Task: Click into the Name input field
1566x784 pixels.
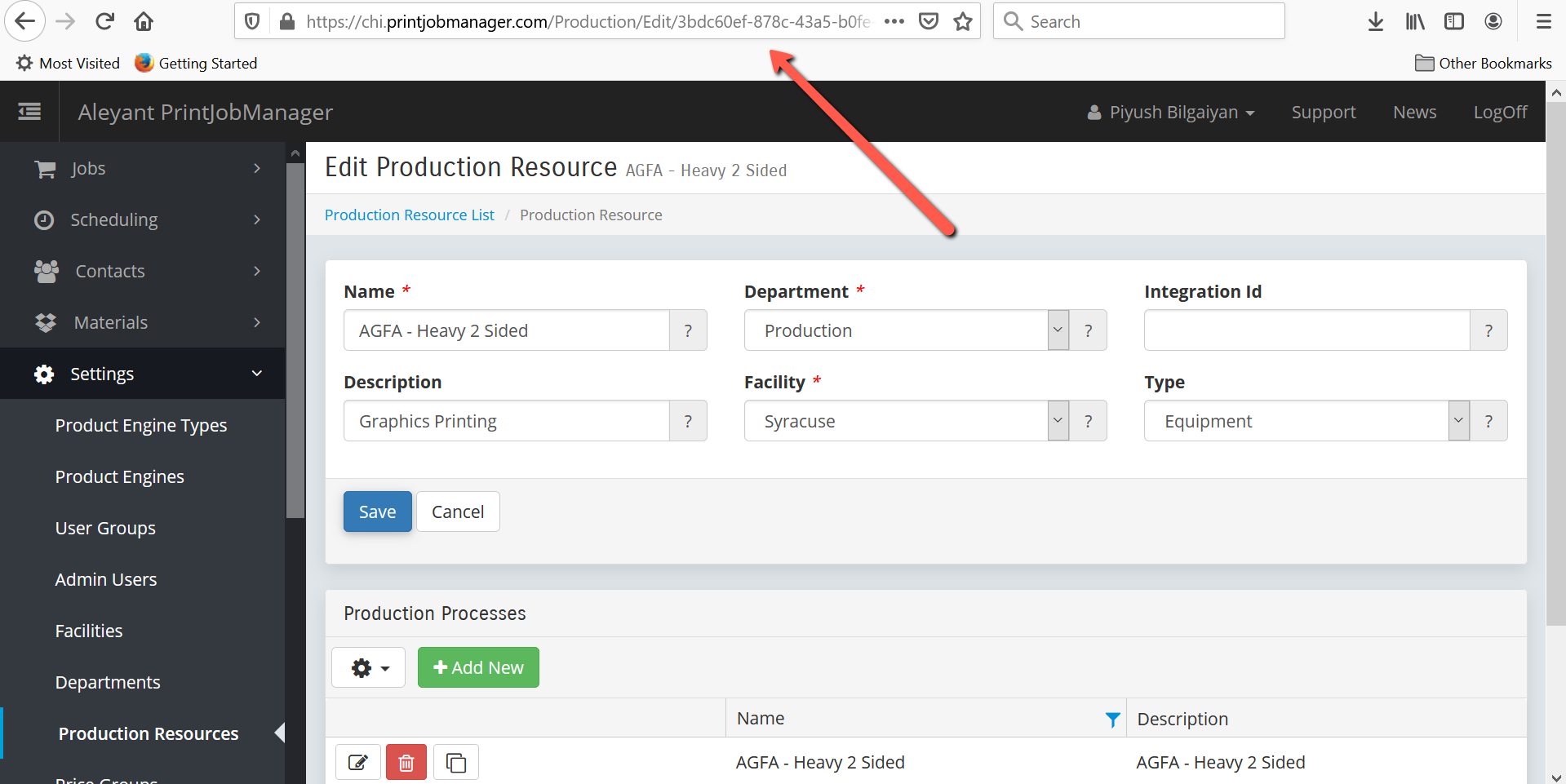Action: 507,330
